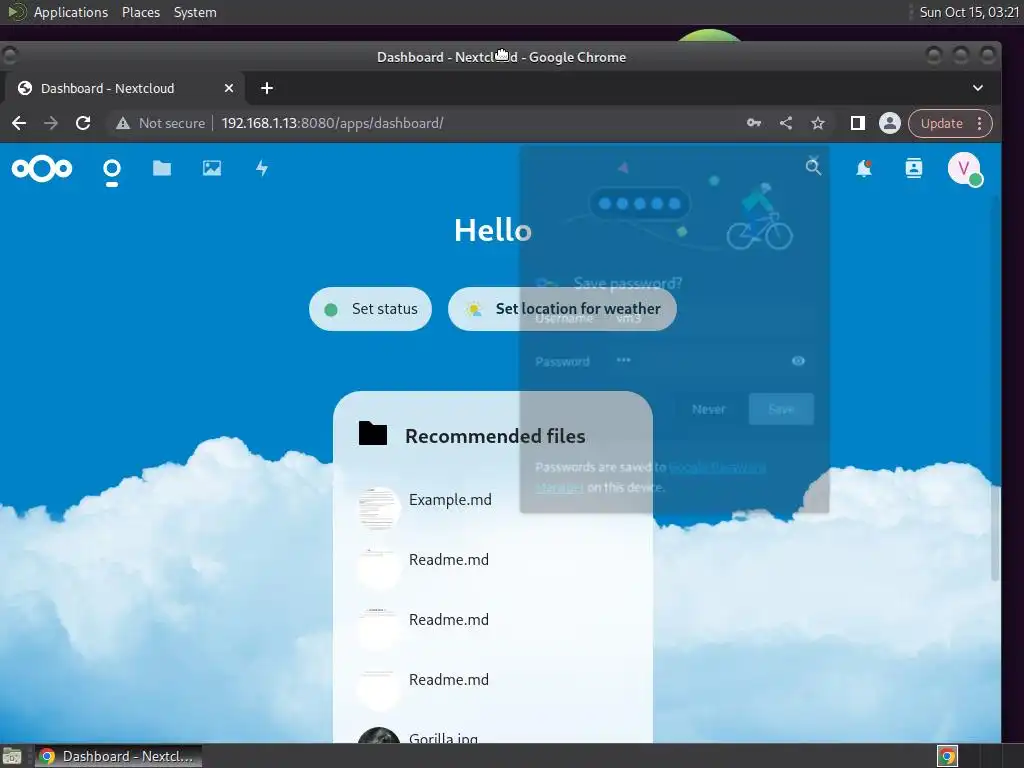Open a new tab

click(266, 88)
